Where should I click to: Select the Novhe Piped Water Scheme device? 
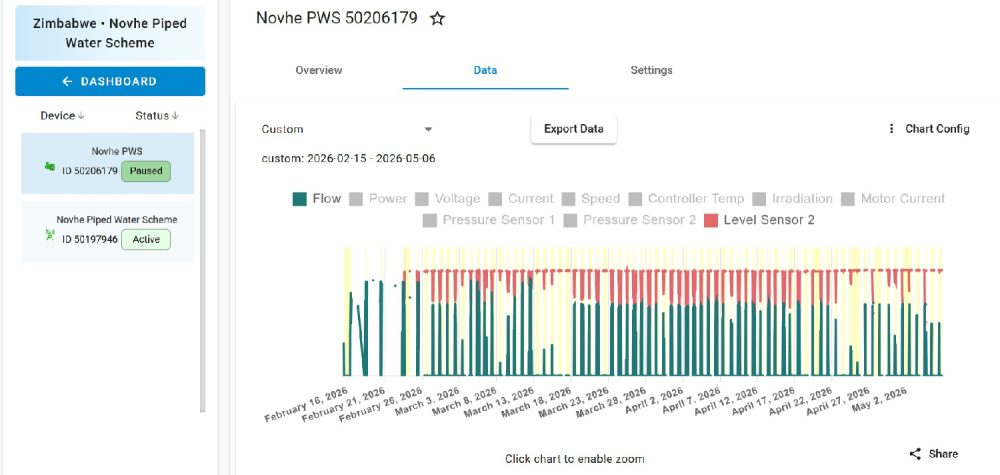107,232
